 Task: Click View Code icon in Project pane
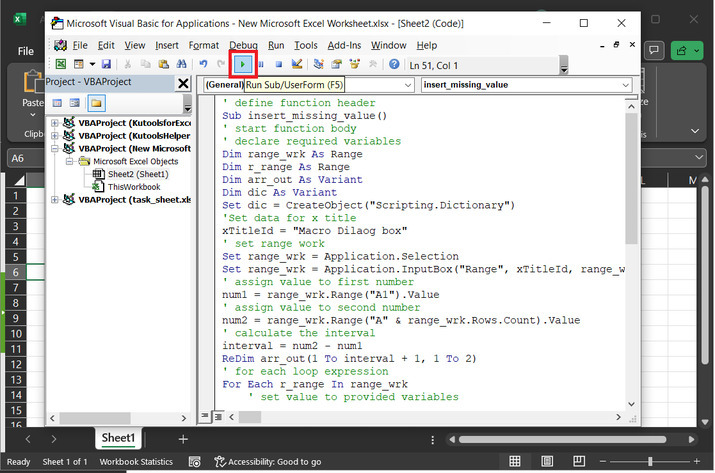(x=57, y=103)
